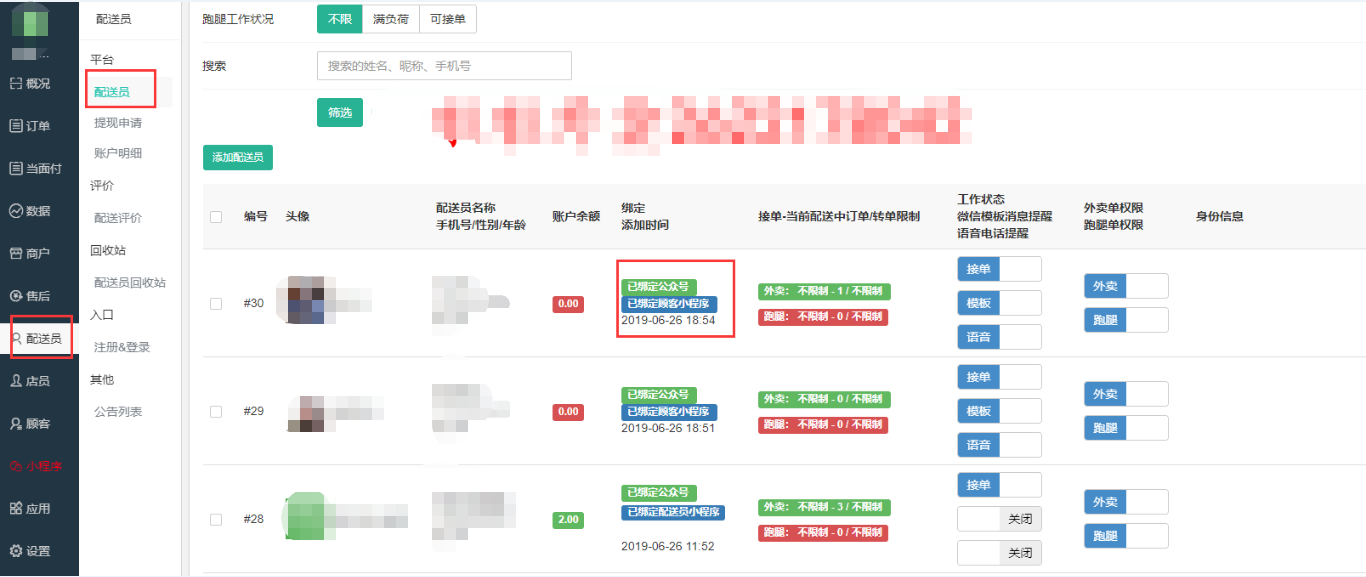Open the 数据 statistics sidebar icon

coord(15,211)
